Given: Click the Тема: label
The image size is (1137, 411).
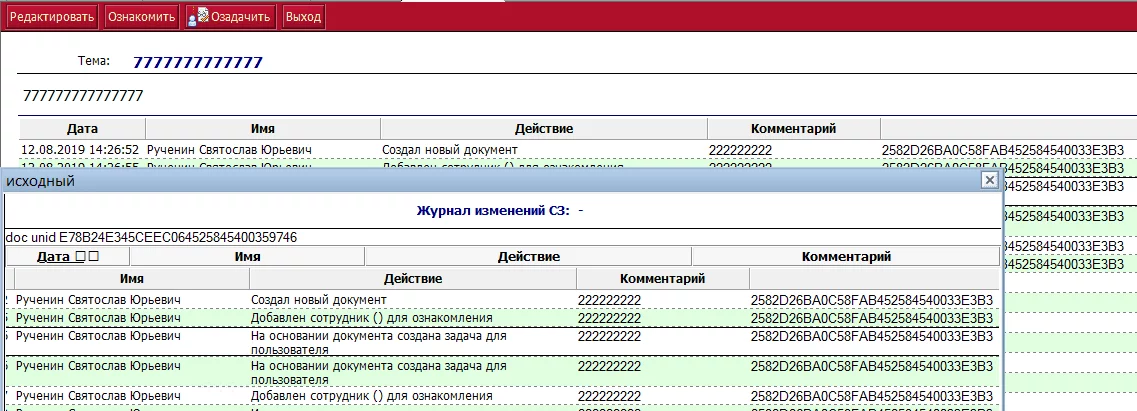Looking at the screenshot, I should (x=94, y=61).
